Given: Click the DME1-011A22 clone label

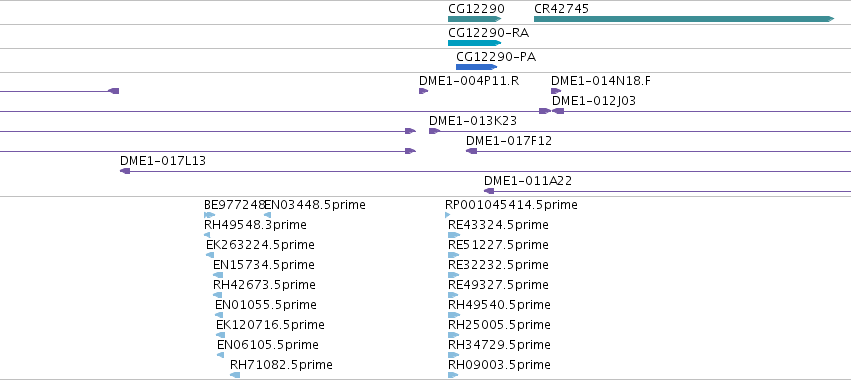Looking at the screenshot, I should coord(528,181).
